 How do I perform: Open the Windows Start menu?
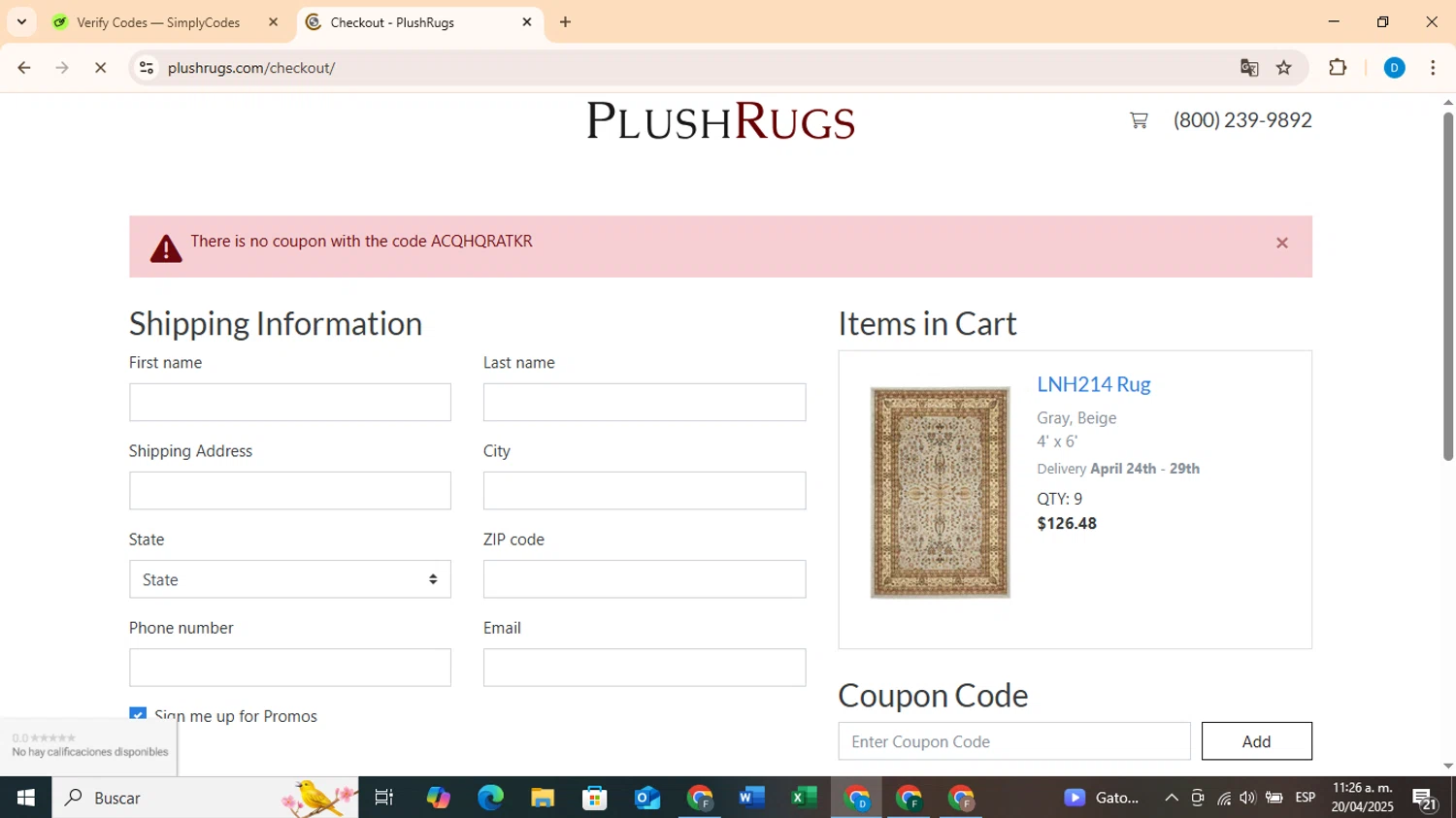(x=26, y=798)
